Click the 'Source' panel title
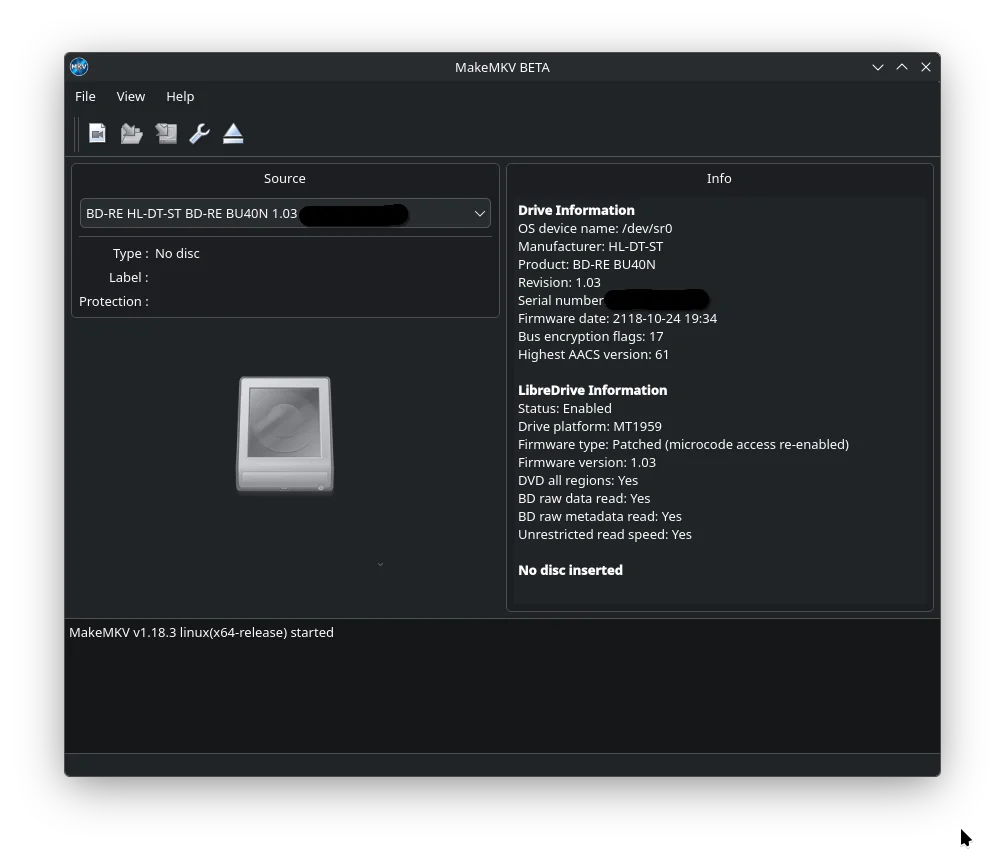This screenshot has height=853, width=1005. [285, 178]
